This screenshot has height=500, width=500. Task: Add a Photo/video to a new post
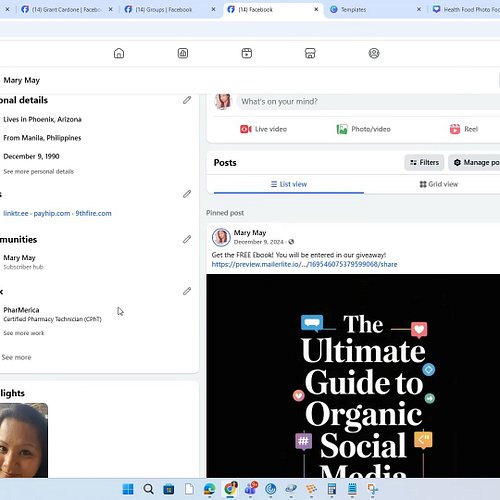click(x=364, y=129)
